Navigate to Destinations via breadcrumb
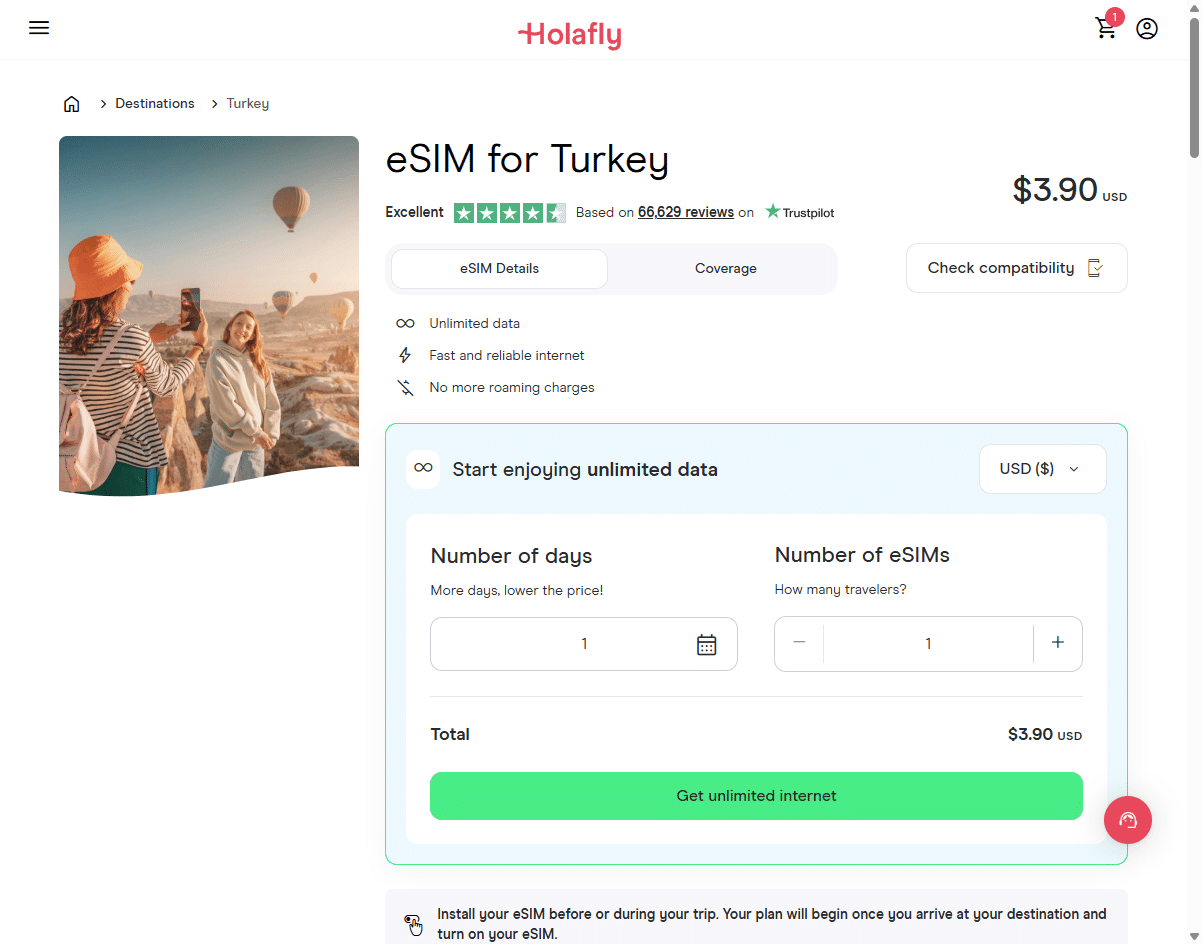This screenshot has height=944, width=1202. tap(155, 103)
